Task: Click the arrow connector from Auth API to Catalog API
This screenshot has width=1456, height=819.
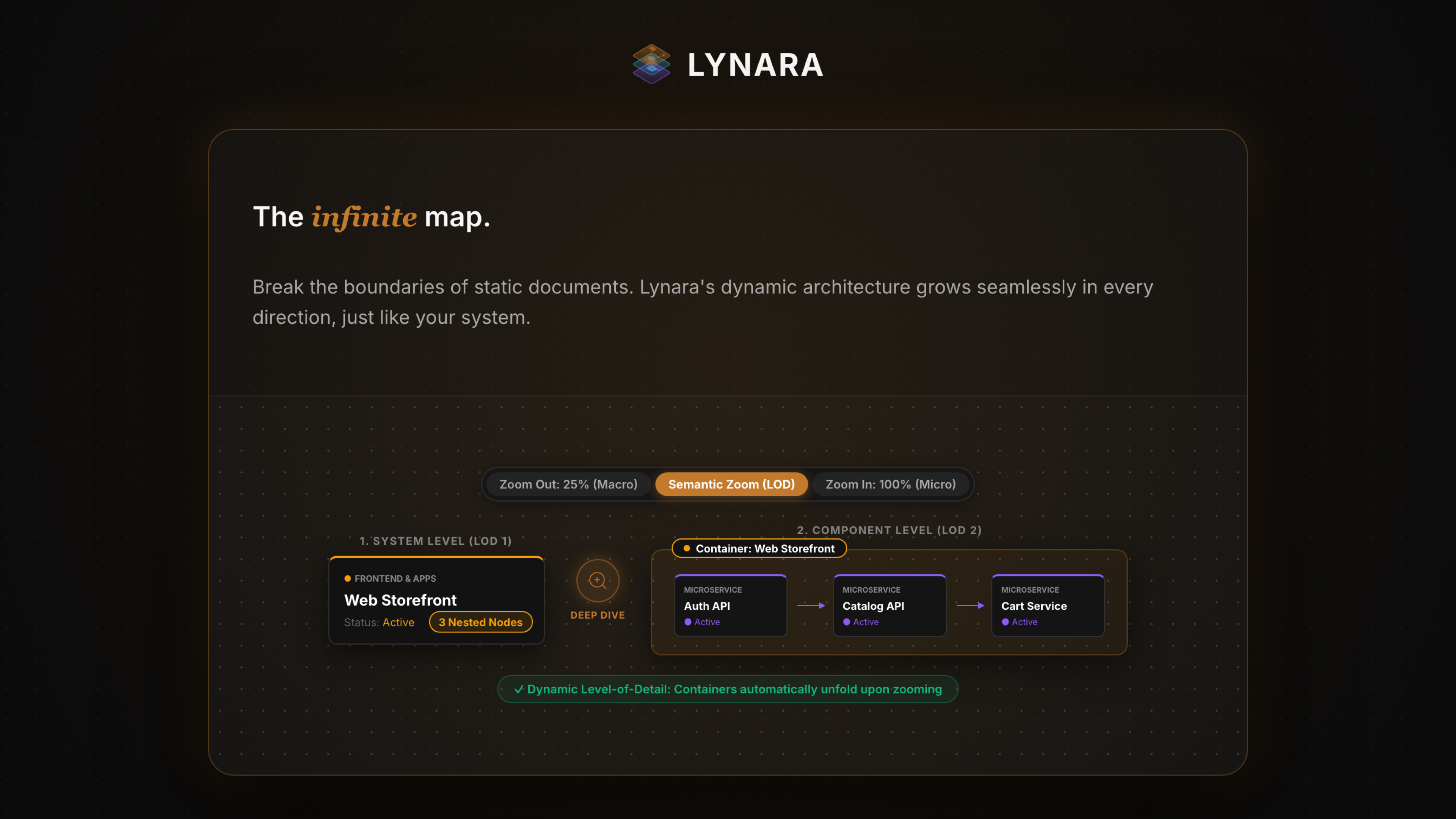Action: tap(811, 606)
